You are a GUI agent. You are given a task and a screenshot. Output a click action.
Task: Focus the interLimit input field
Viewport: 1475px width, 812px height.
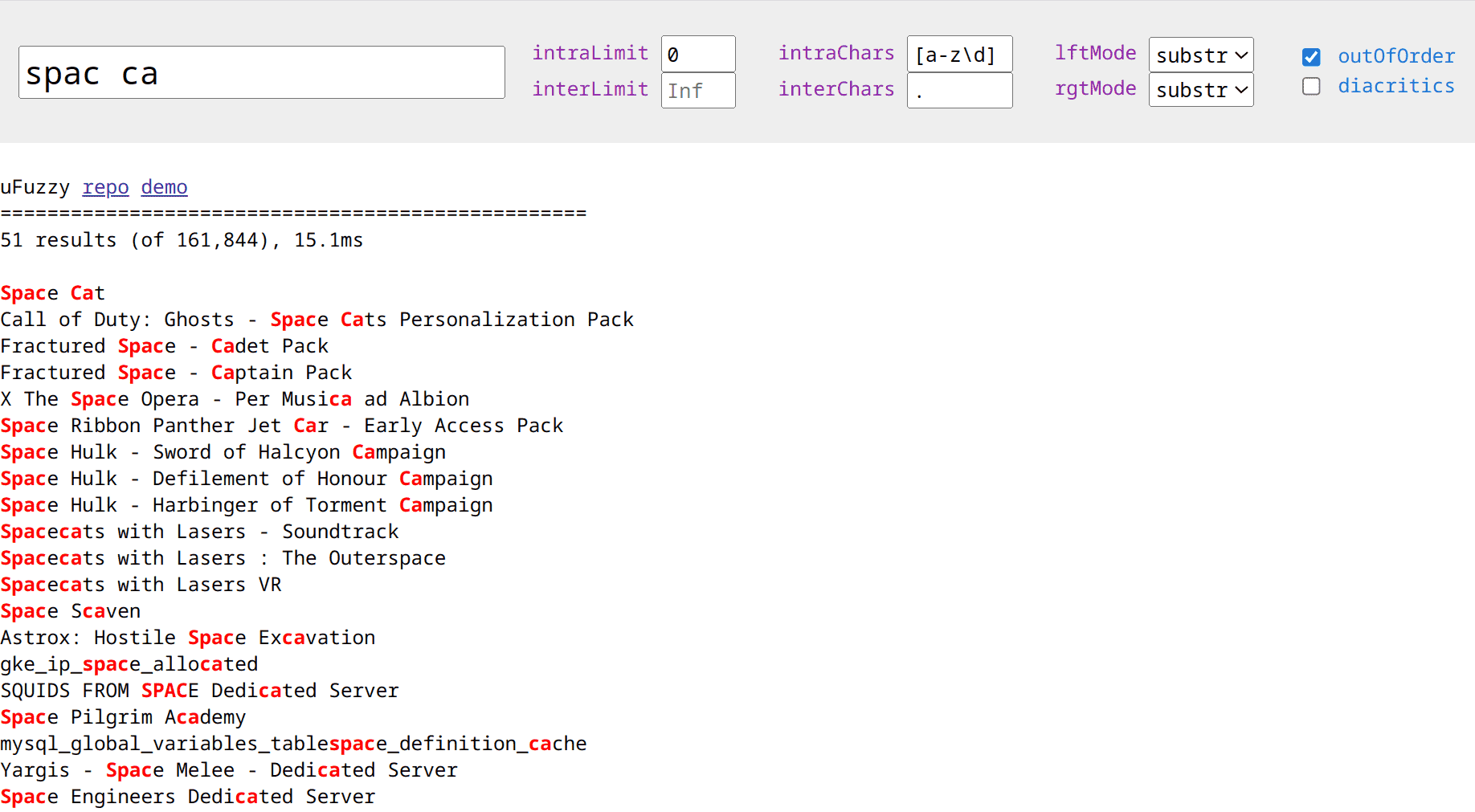(698, 90)
